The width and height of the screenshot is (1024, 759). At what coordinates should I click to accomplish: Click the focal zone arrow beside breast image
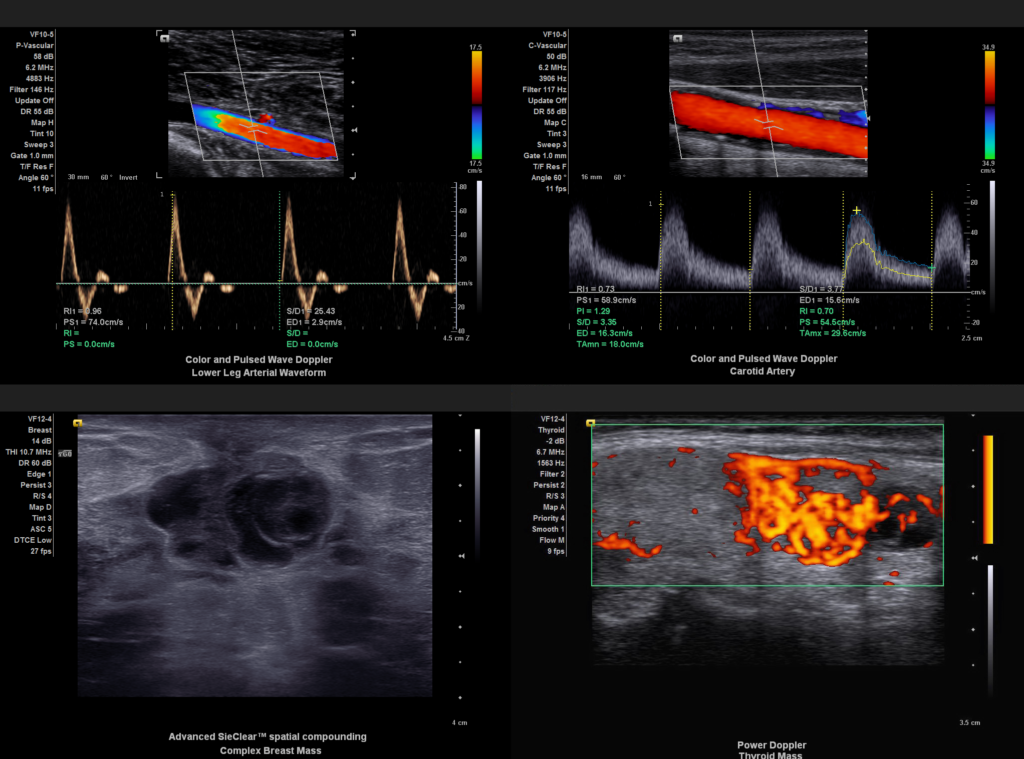coord(459,555)
